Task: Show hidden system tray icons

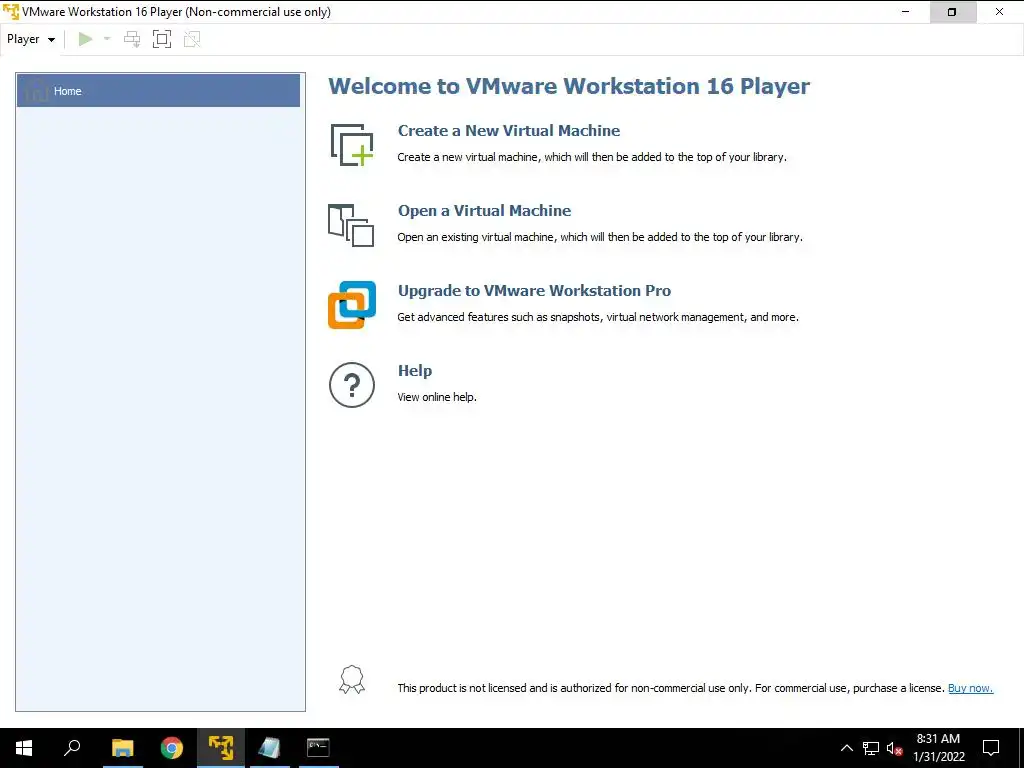Action: coord(846,748)
